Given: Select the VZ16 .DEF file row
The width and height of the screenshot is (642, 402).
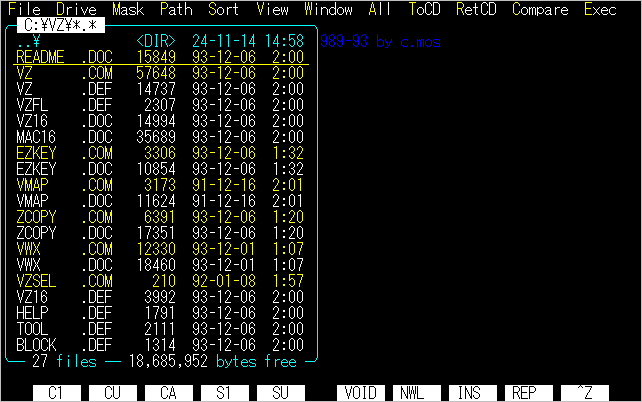Looking at the screenshot, I should click(160, 297).
